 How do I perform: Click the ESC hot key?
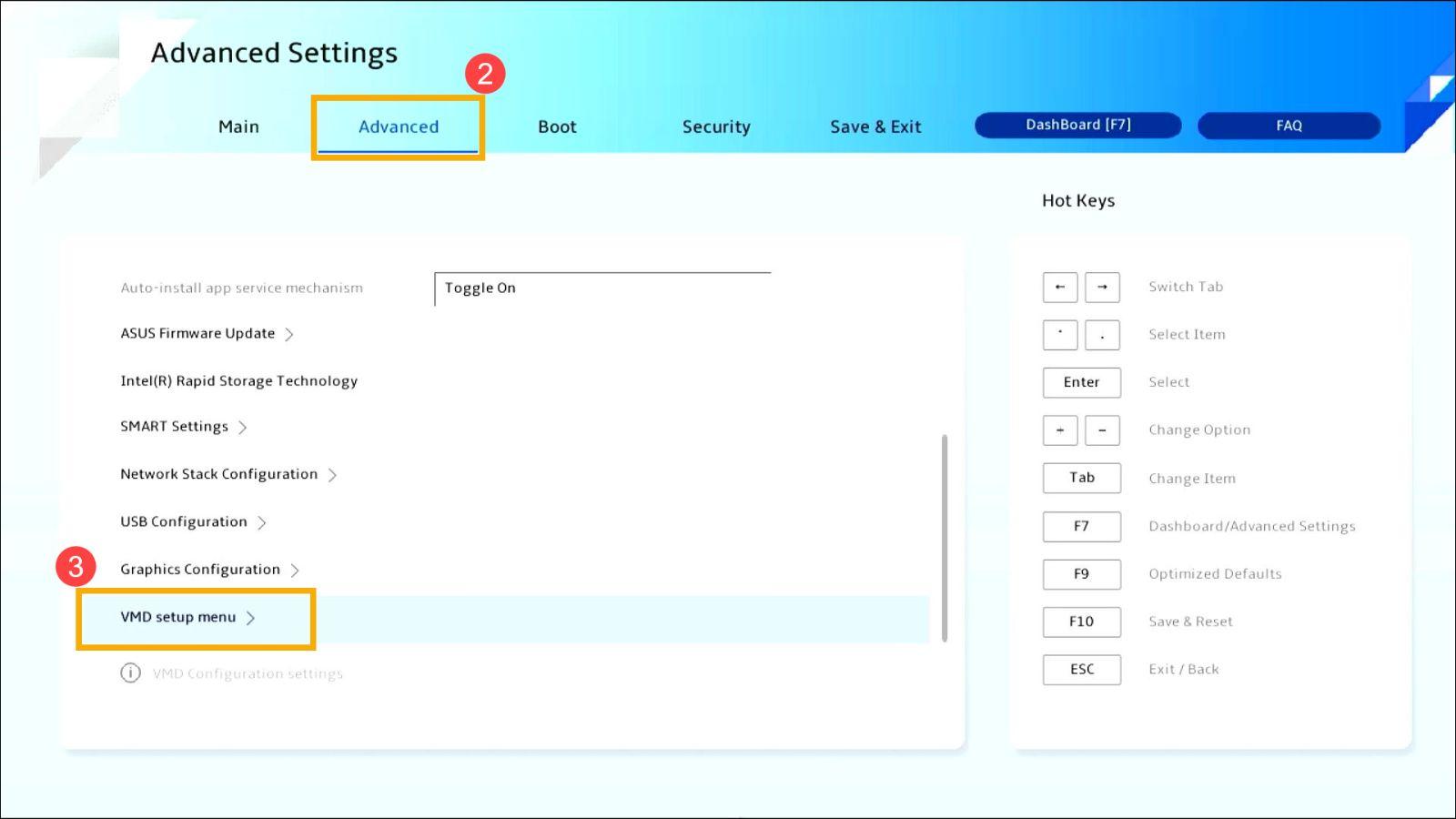1081,670
